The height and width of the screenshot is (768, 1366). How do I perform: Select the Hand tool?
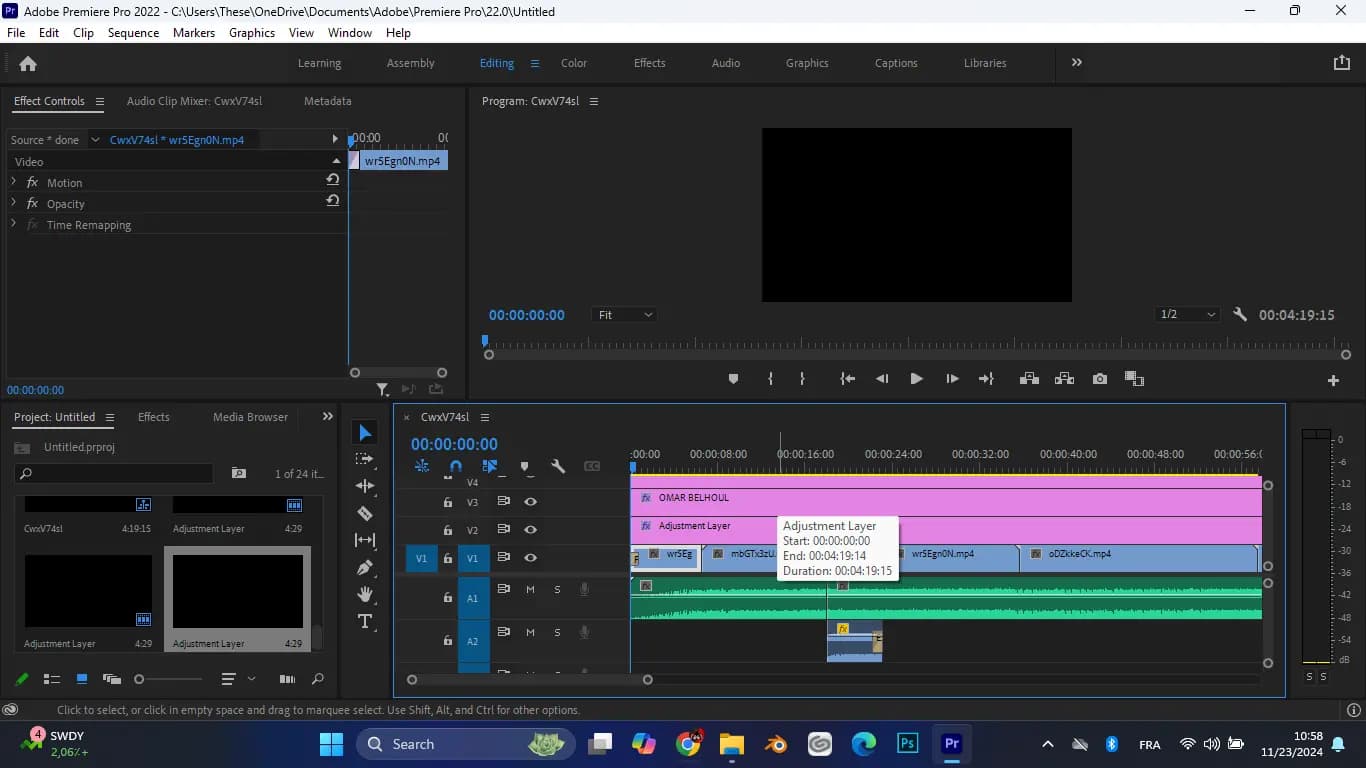[x=365, y=594]
